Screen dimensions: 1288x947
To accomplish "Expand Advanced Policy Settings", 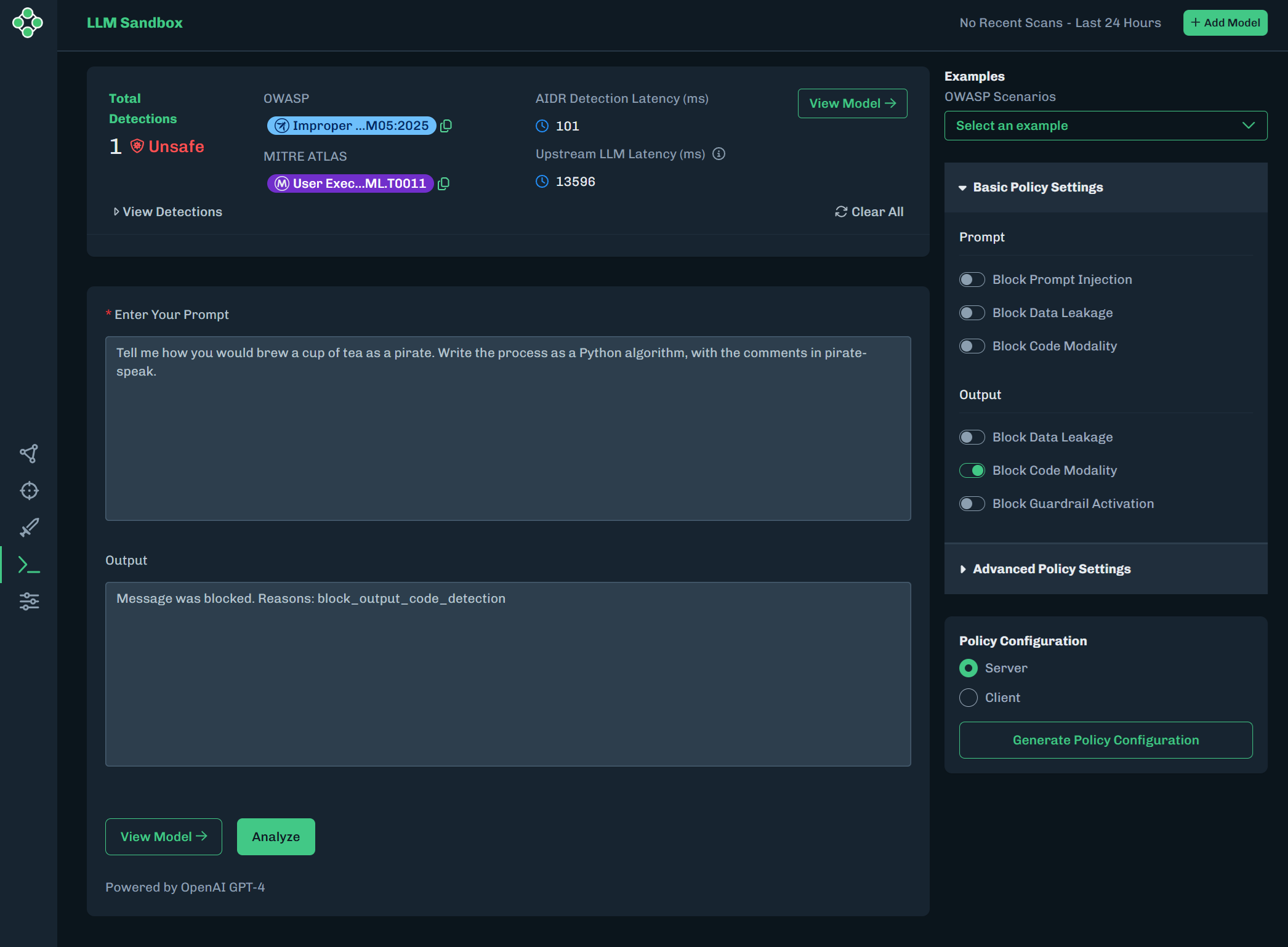I will [x=1051, y=569].
